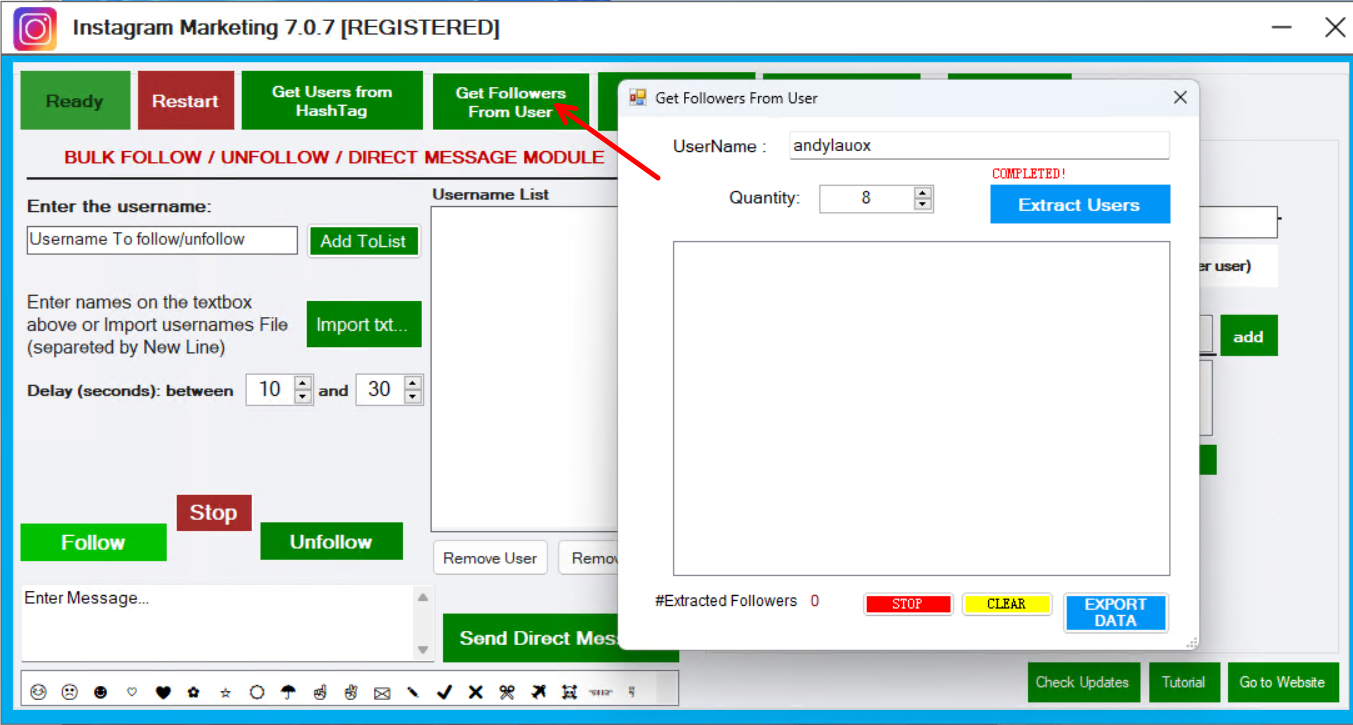Insert the checkmark symbol
Viewport: 1353px width, 725px height.
445,691
